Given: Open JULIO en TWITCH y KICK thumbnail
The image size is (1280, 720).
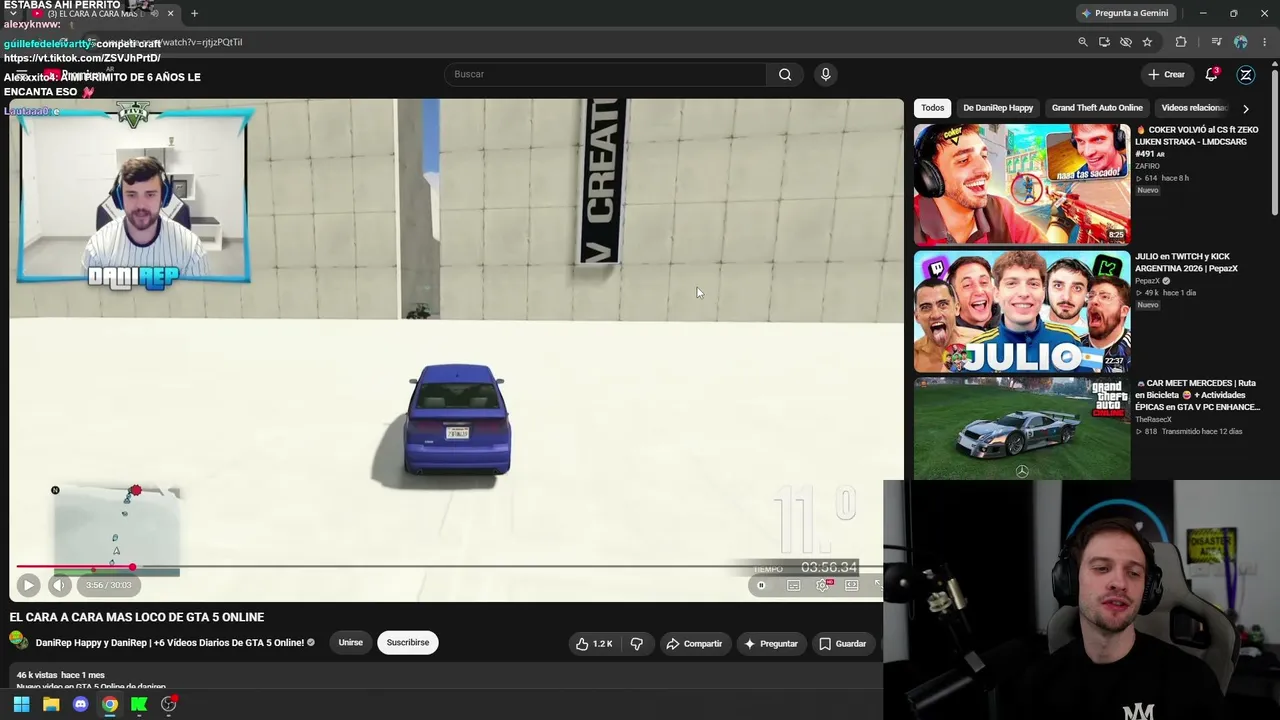Looking at the screenshot, I should 1022,311.
